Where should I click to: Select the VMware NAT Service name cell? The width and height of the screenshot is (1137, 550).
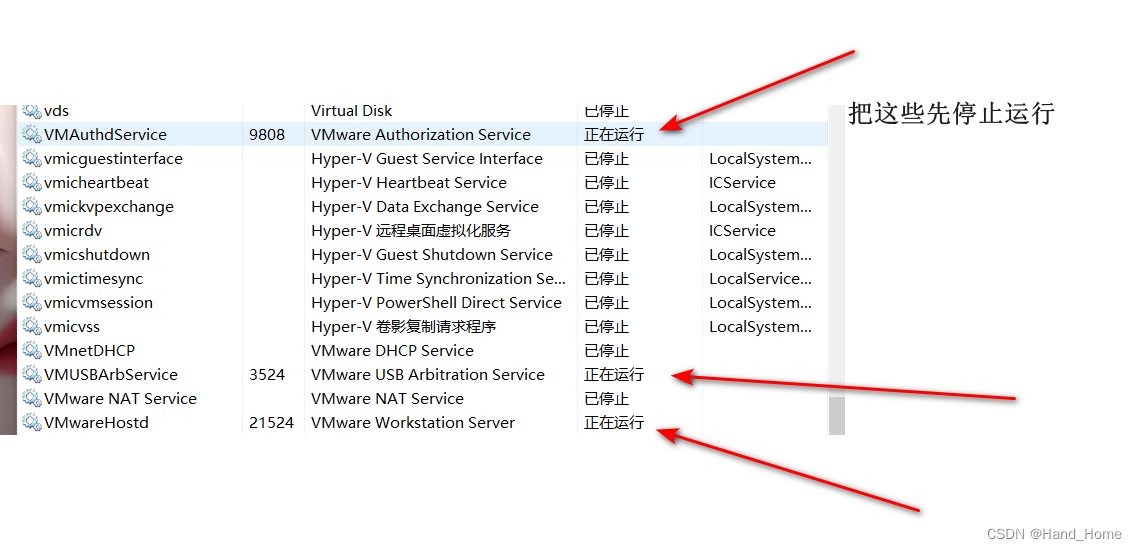tap(120, 398)
